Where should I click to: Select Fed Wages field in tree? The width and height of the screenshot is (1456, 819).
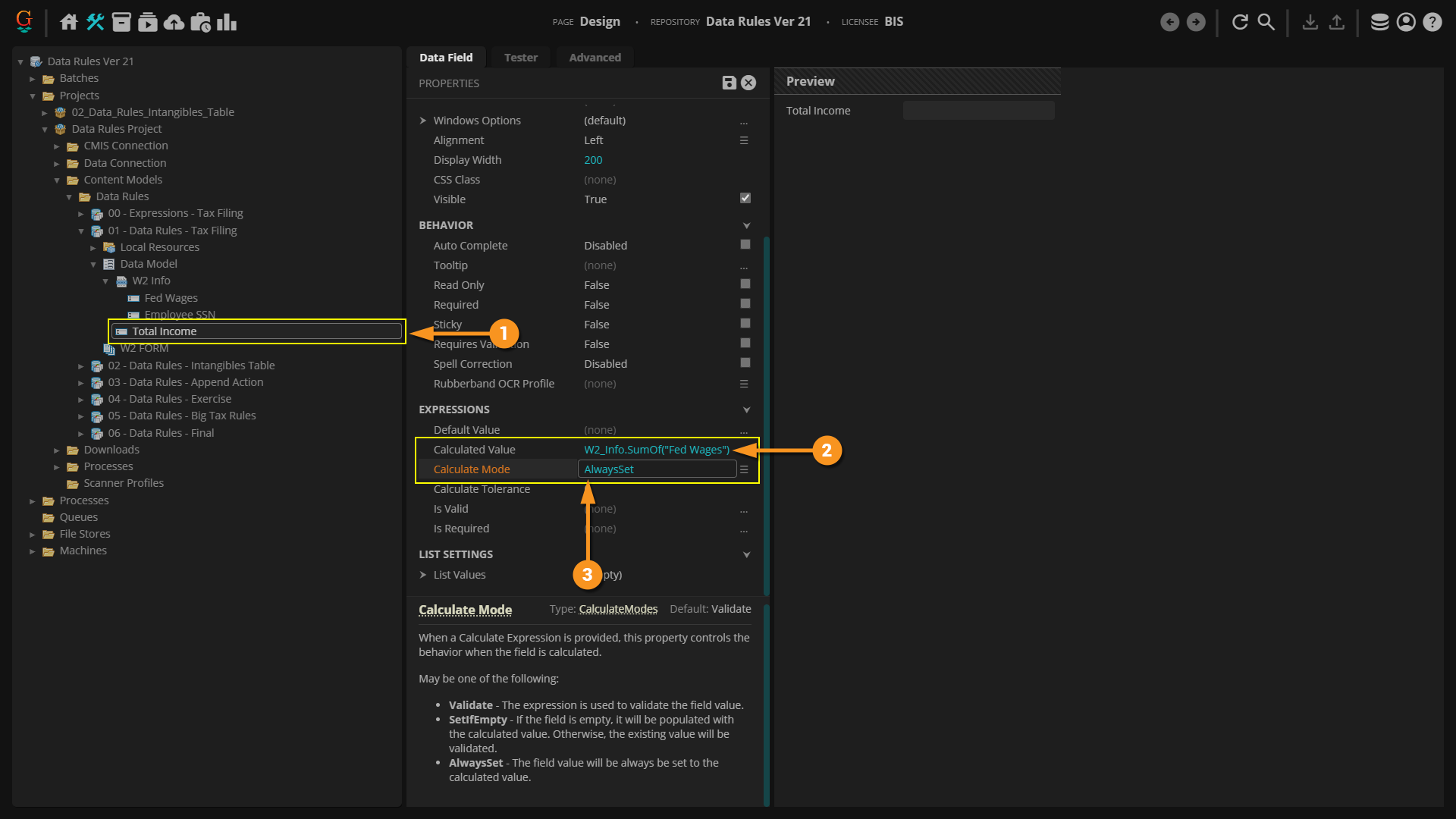coord(171,298)
